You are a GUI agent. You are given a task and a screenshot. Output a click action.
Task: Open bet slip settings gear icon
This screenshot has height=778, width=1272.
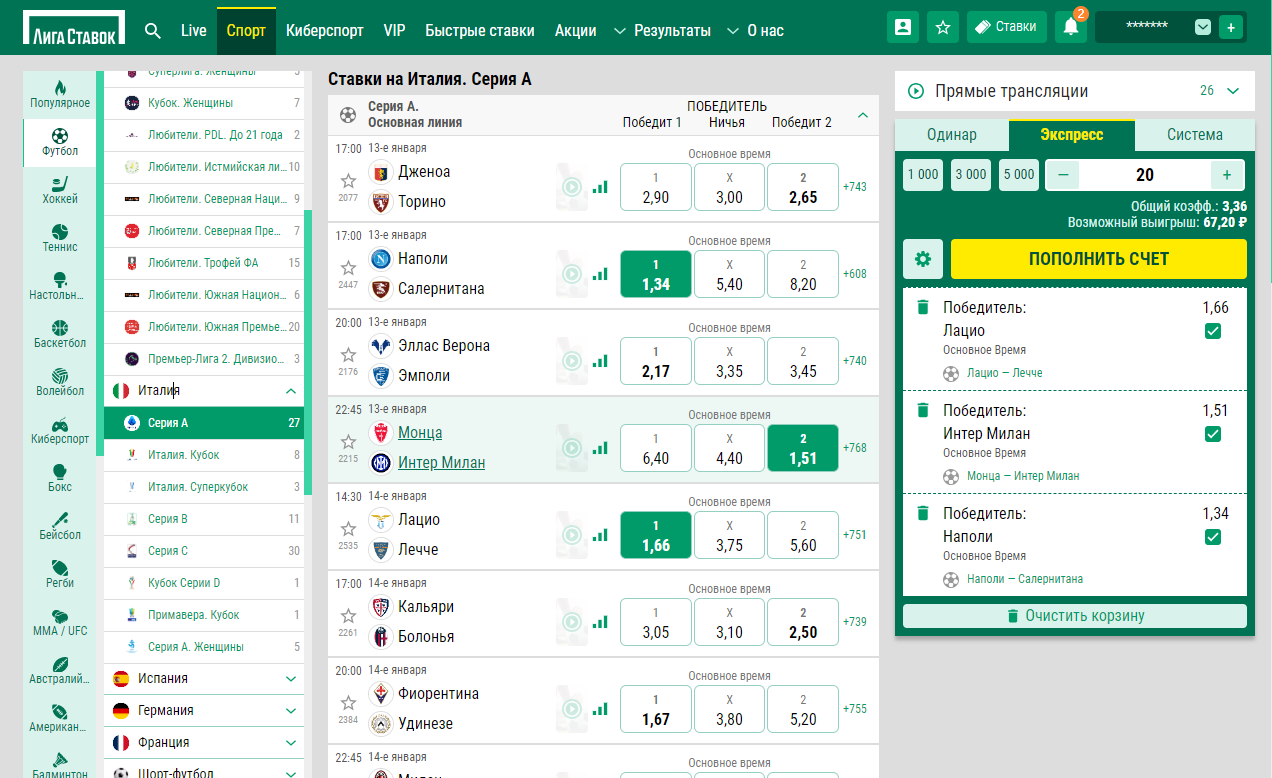coord(923,259)
